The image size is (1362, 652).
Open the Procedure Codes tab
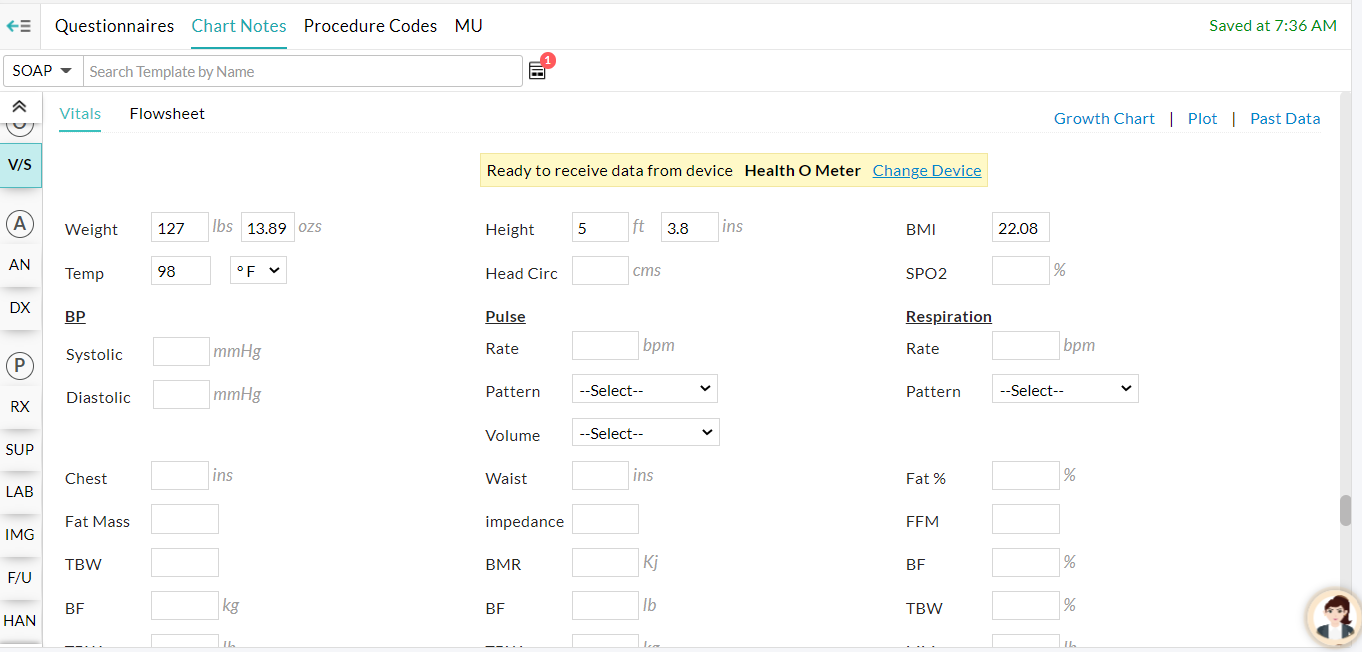pos(370,26)
